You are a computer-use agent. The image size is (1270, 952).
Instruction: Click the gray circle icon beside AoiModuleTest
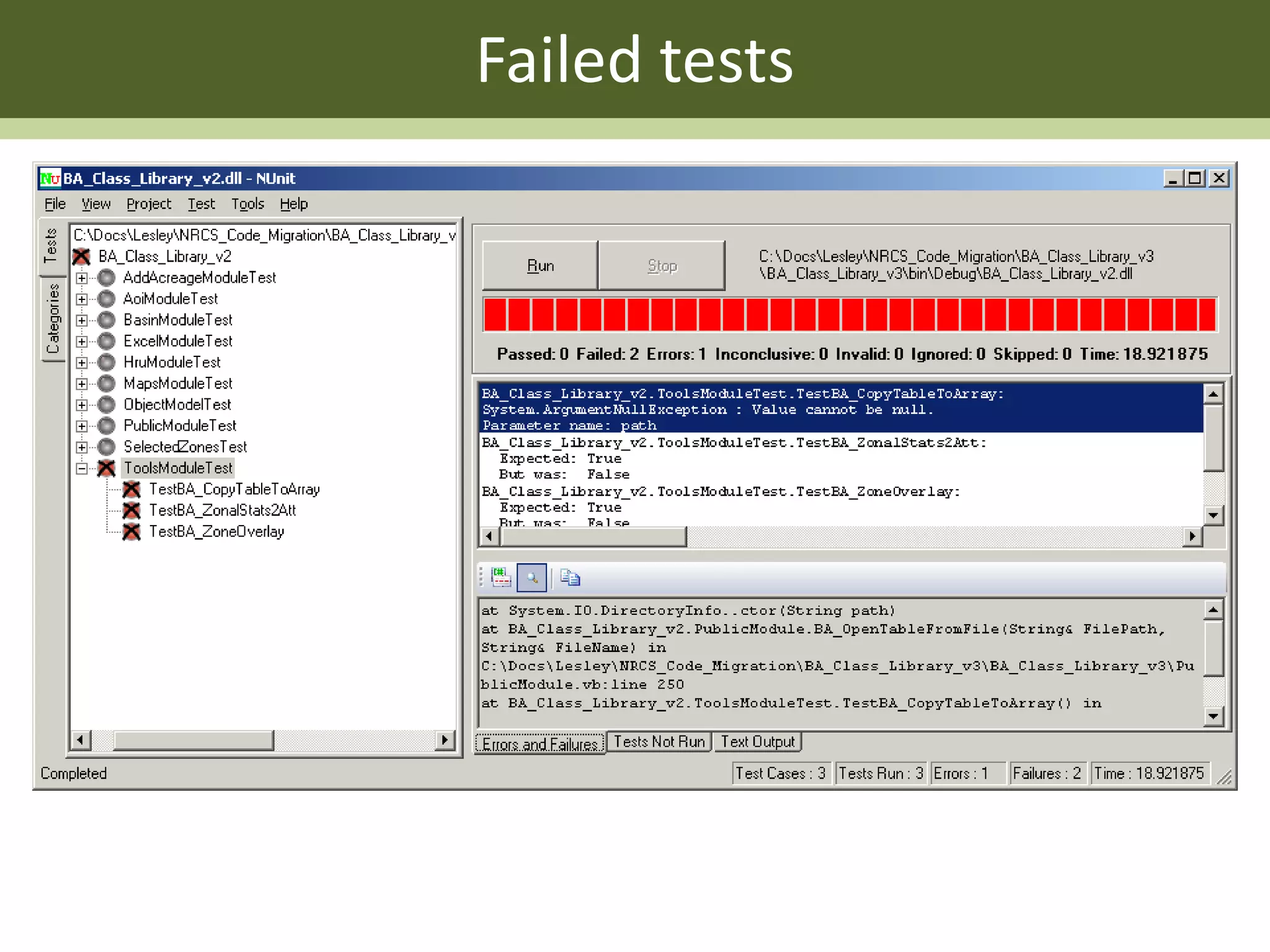(107, 299)
